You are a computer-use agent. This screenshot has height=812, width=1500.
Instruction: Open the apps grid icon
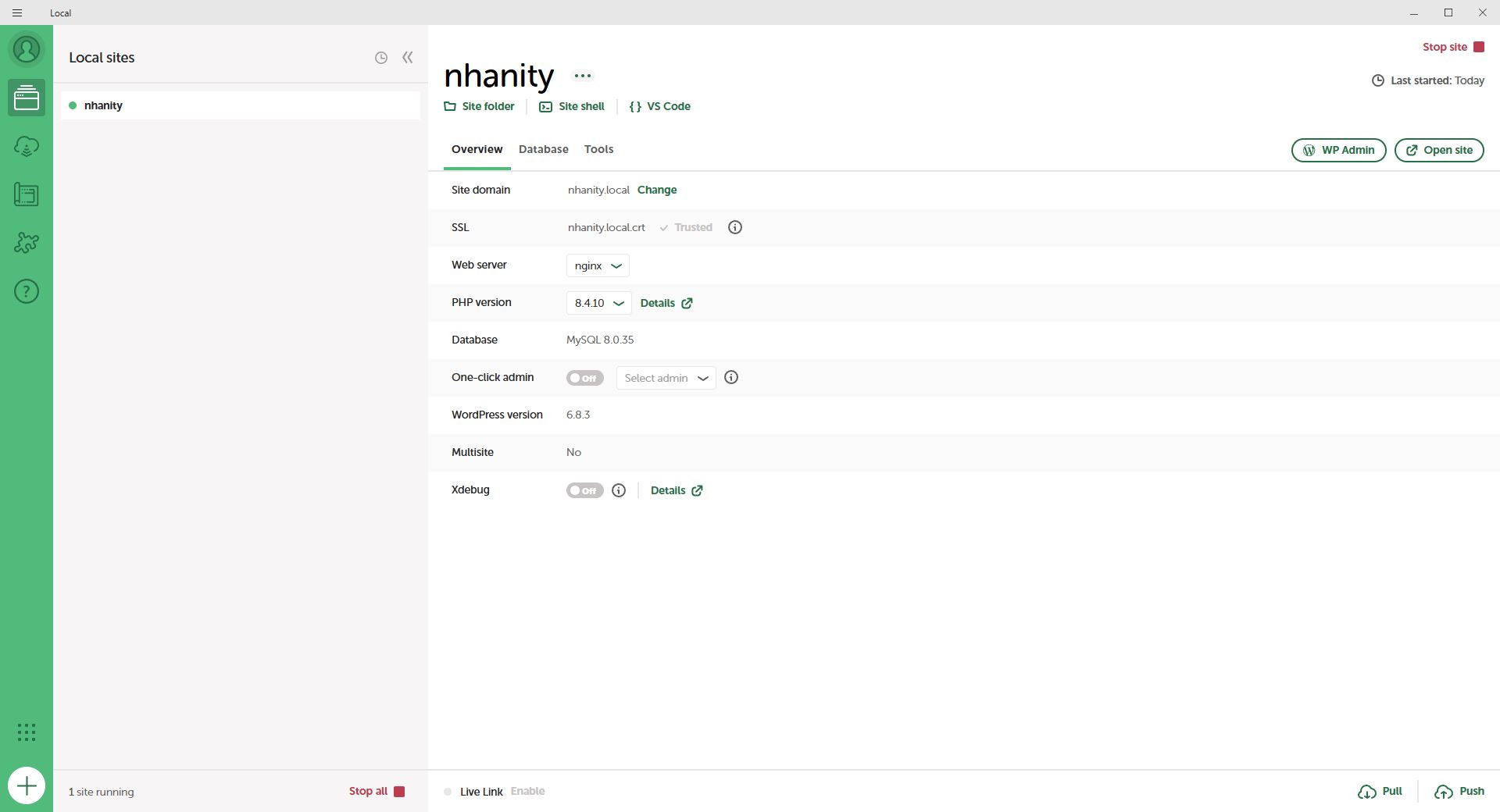pos(27,732)
